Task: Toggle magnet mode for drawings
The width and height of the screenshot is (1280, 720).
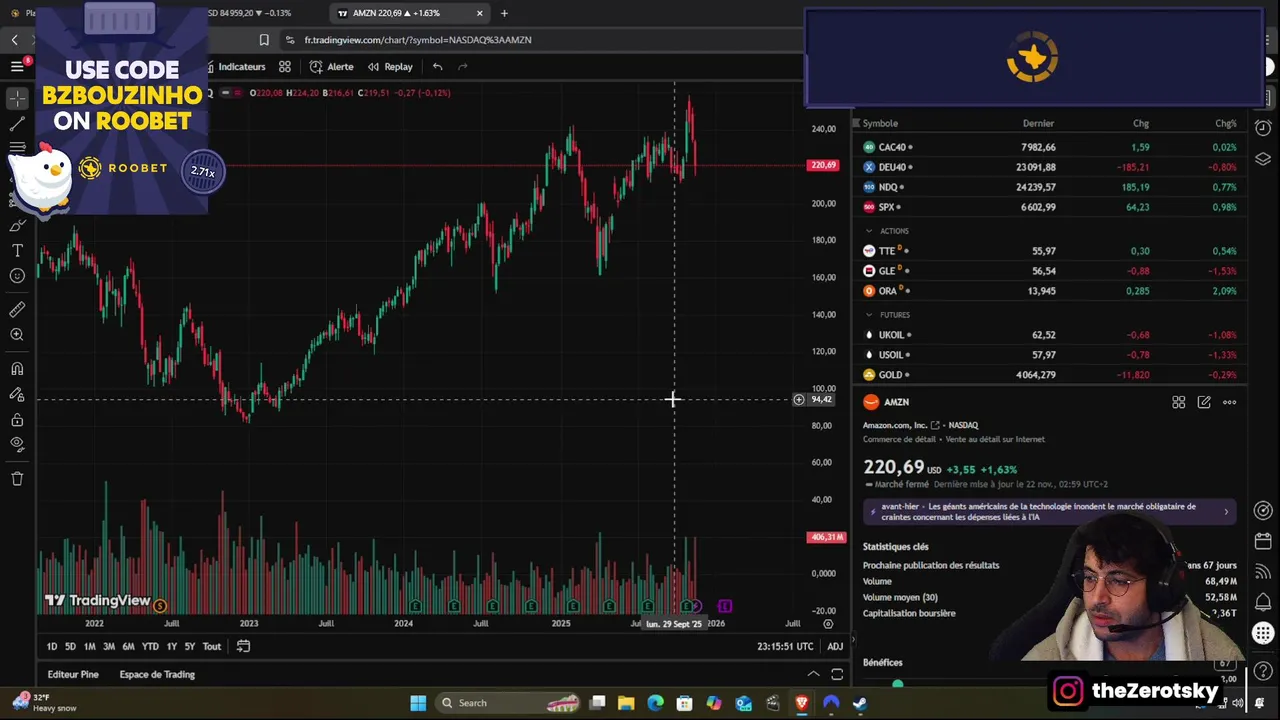Action: tap(17, 369)
